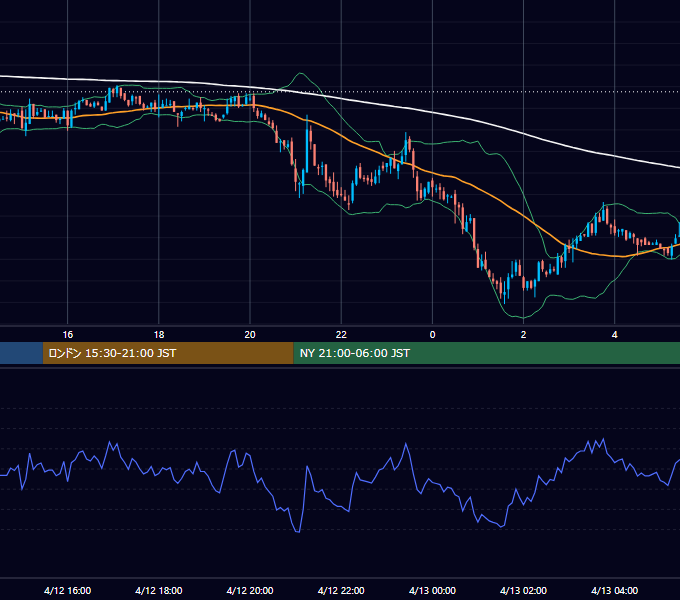680x600 pixels.
Task: Click the 2 hour label on price chart axis
Action: [x=523, y=334]
